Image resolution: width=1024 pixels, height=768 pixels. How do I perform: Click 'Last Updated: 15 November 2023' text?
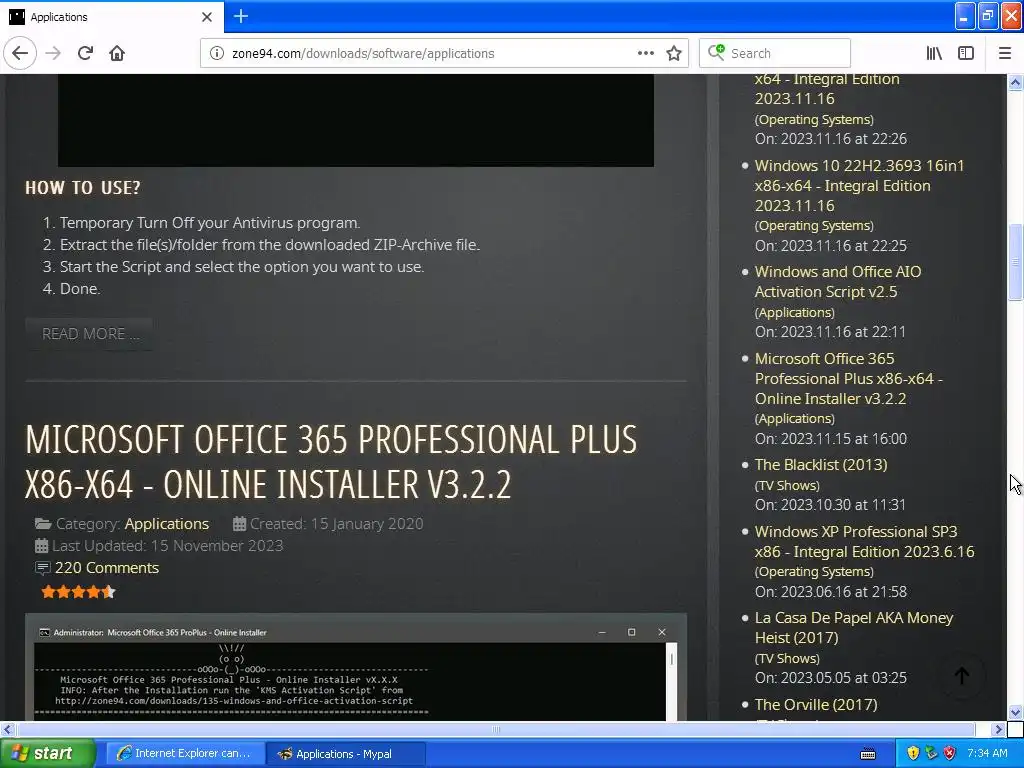tap(167, 545)
